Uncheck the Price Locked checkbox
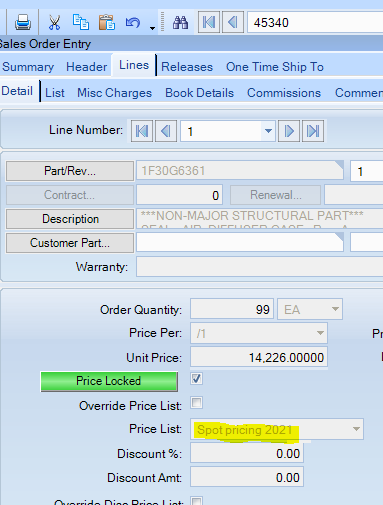Screen dimensions: 383x505 coord(196,379)
